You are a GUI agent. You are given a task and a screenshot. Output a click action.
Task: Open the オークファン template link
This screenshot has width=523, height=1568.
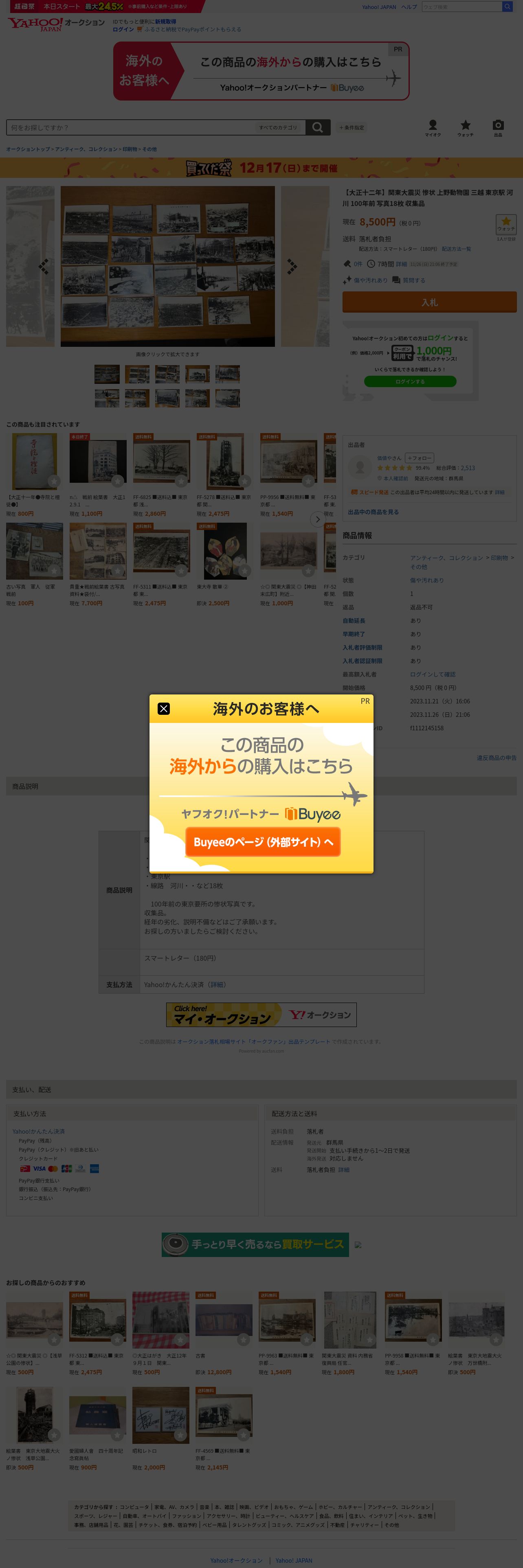click(x=253, y=1042)
